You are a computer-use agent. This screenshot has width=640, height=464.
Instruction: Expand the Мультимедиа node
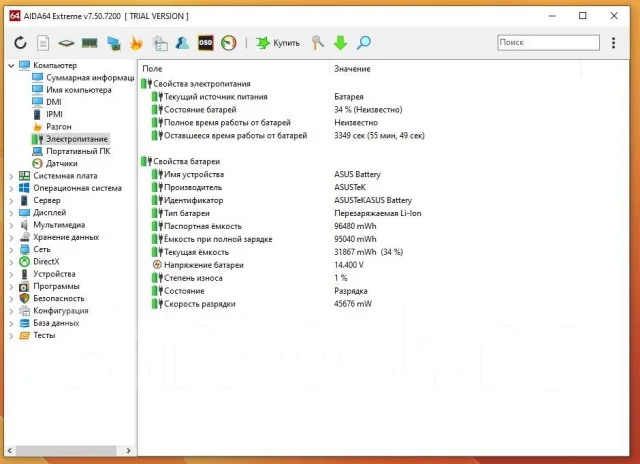pyautogui.click(x=11, y=225)
